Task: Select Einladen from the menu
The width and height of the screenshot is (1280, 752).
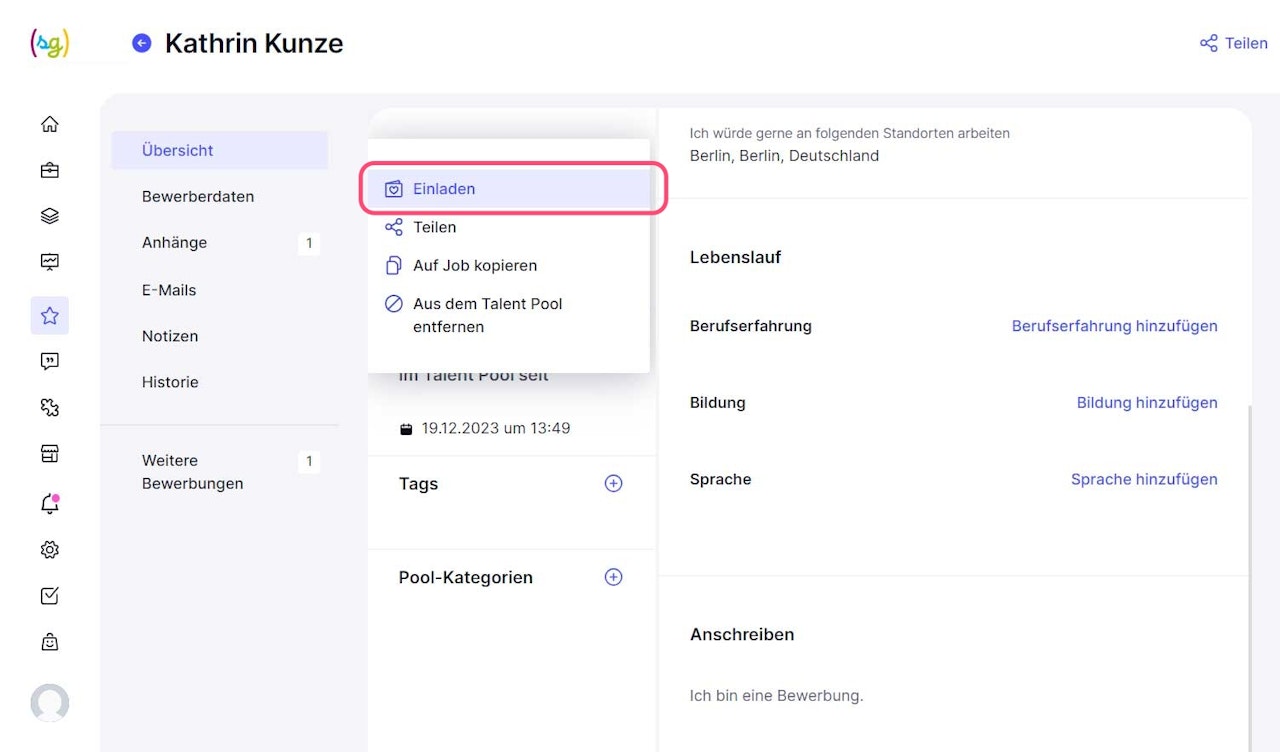Action: [x=444, y=189]
